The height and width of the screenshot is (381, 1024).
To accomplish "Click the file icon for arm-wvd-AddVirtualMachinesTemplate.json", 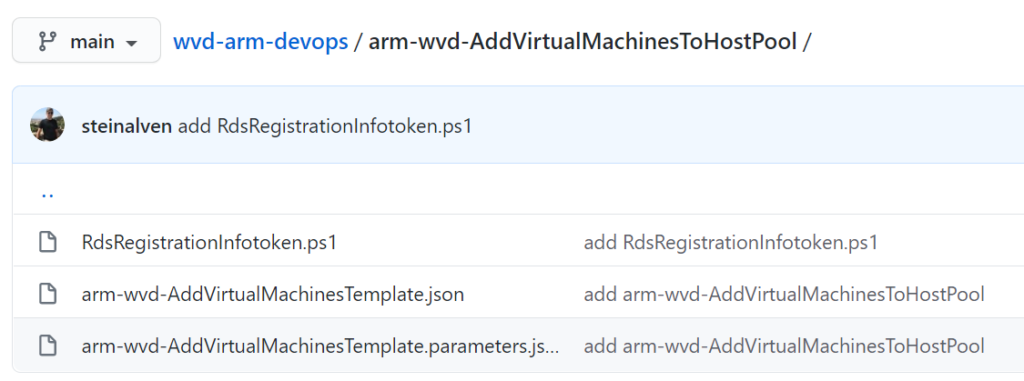I will click(48, 293).
